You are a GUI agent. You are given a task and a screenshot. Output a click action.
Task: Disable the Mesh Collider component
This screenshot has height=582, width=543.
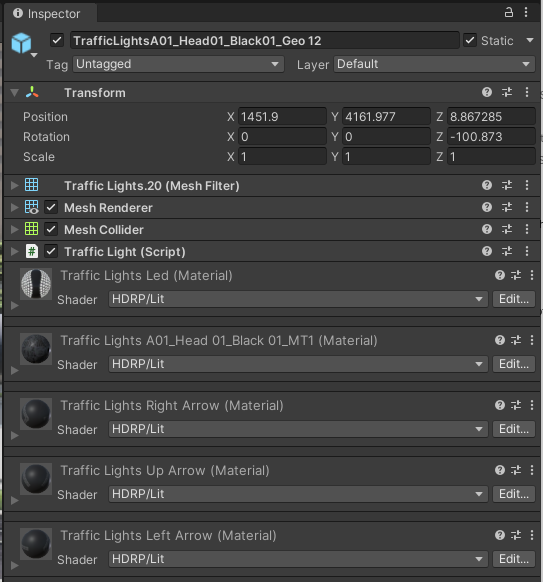tap(51, 229)
